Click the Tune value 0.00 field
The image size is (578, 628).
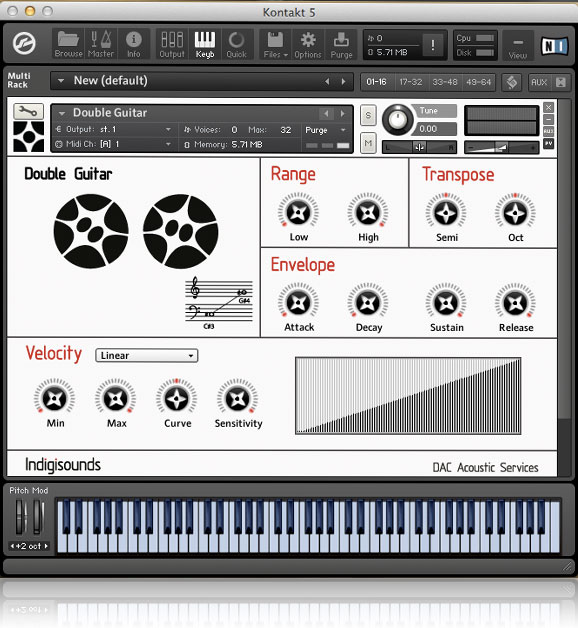point(436,129)
